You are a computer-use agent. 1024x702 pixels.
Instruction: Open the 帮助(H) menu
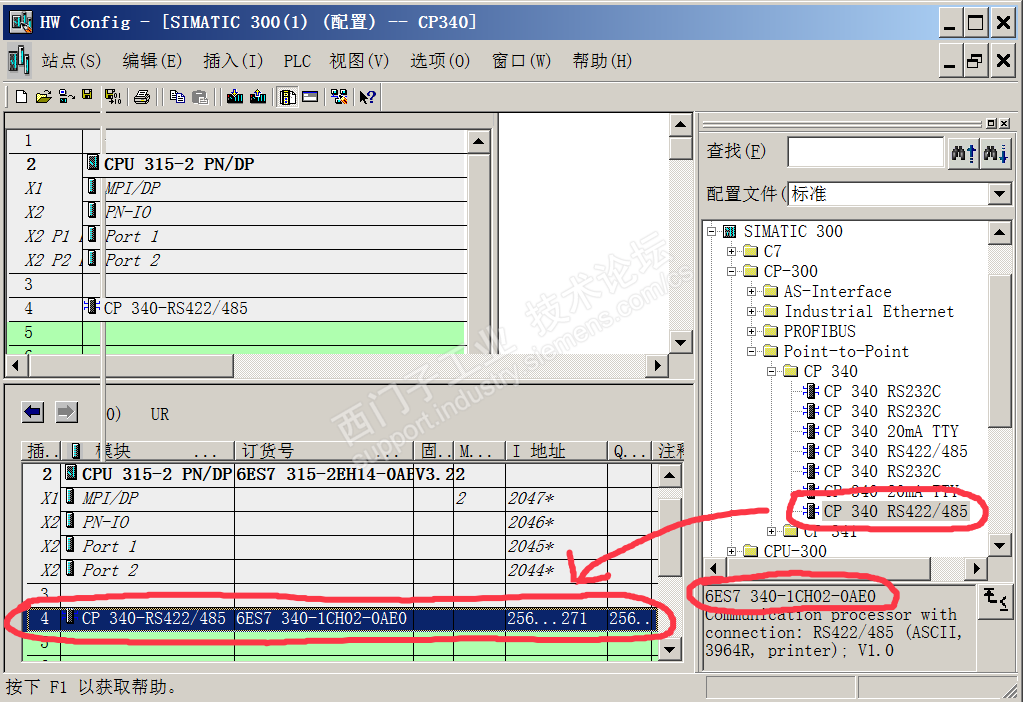click(602, 61)
